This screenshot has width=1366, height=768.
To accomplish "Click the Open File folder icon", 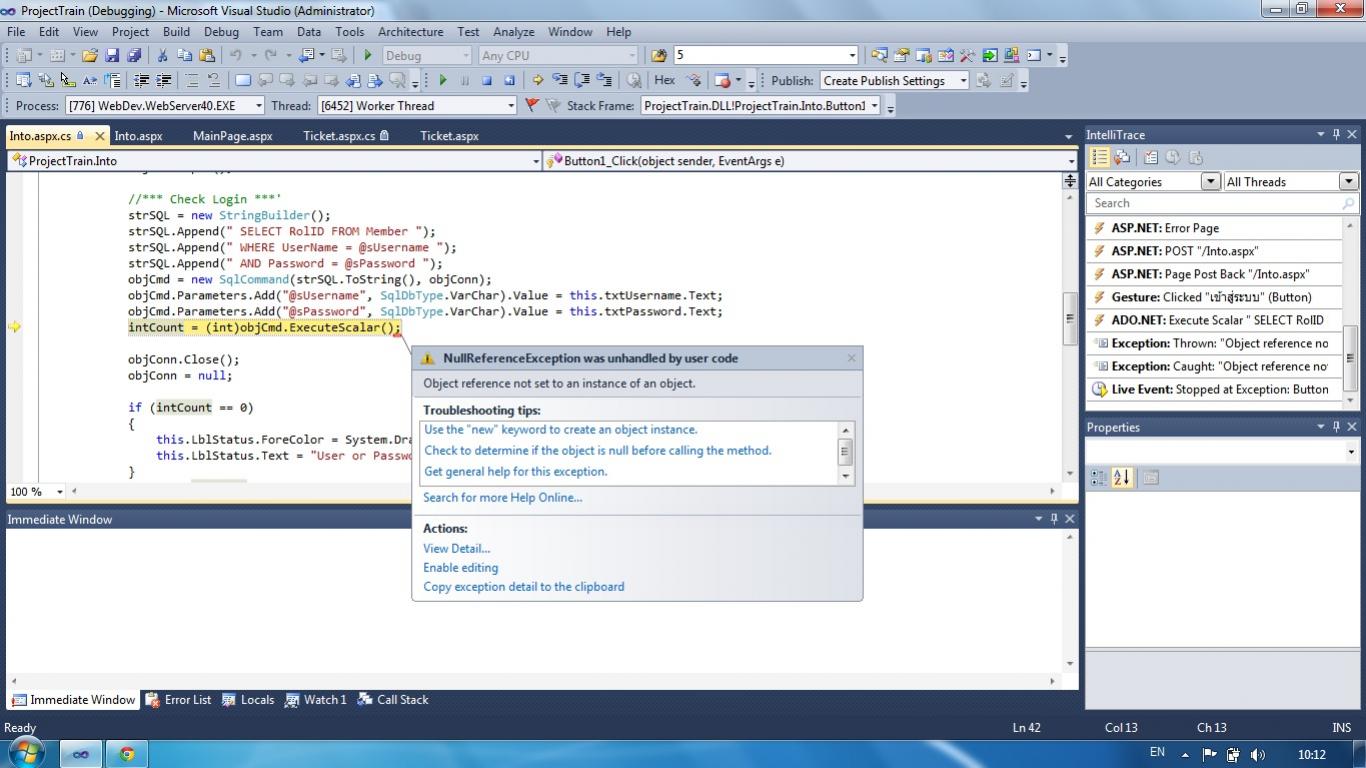I will pyautogui.click(x=90, y=56).
